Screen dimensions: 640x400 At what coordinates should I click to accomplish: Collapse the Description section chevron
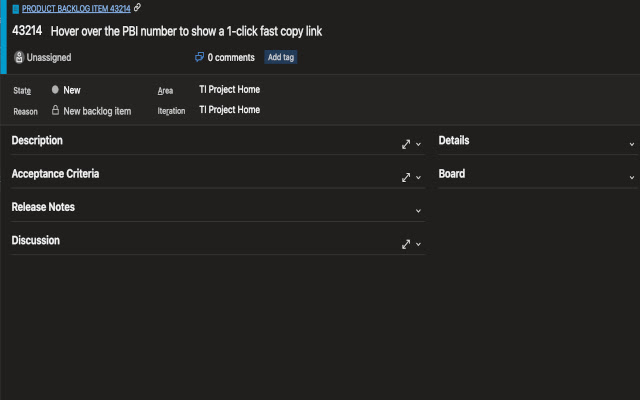tap(418, 144)
